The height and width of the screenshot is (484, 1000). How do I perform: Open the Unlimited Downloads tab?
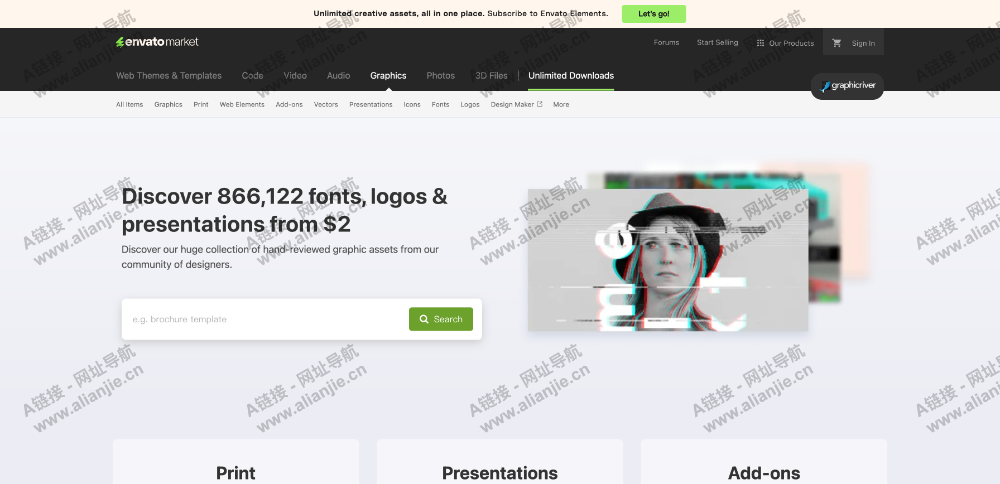click(571, 75)
